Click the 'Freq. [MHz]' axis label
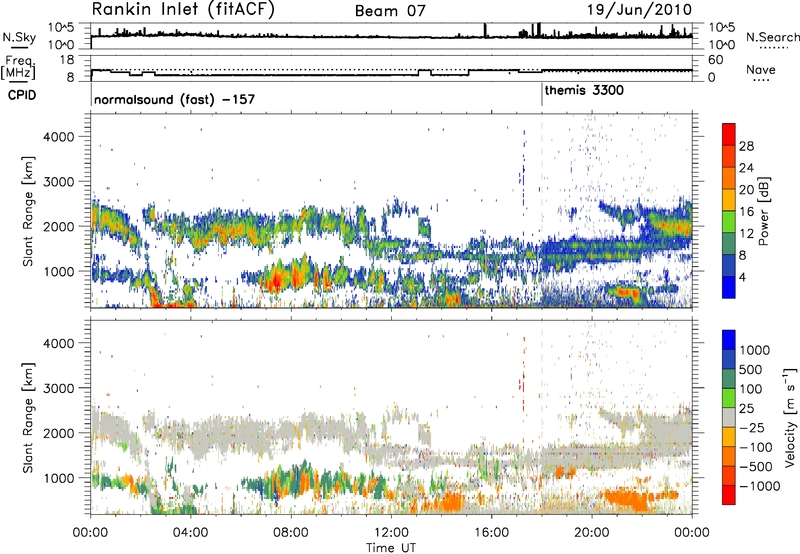This screenshot has width=800, height=554. (x=18, y=67)
